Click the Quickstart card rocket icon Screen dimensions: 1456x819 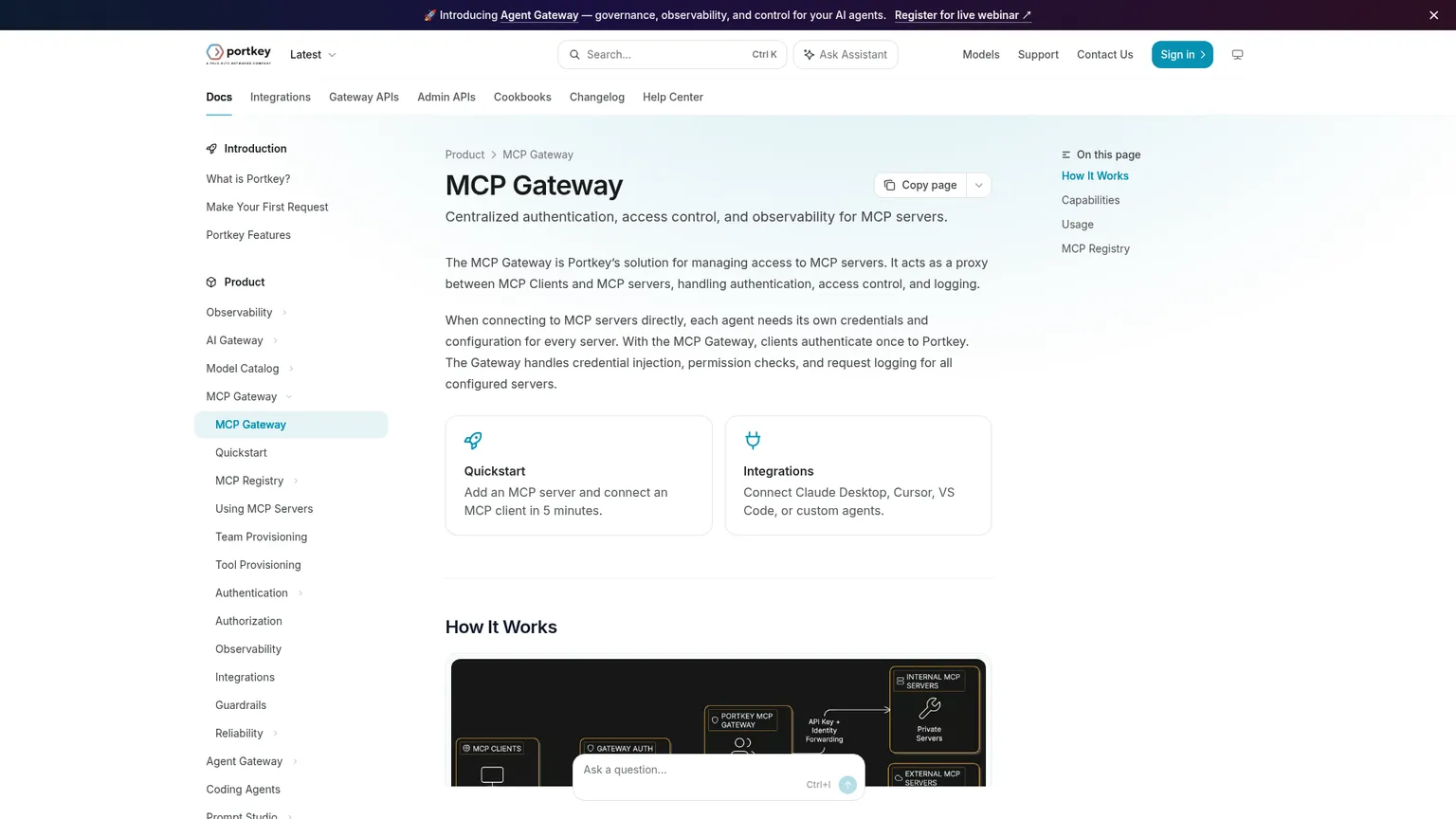[x=473, y=440]
